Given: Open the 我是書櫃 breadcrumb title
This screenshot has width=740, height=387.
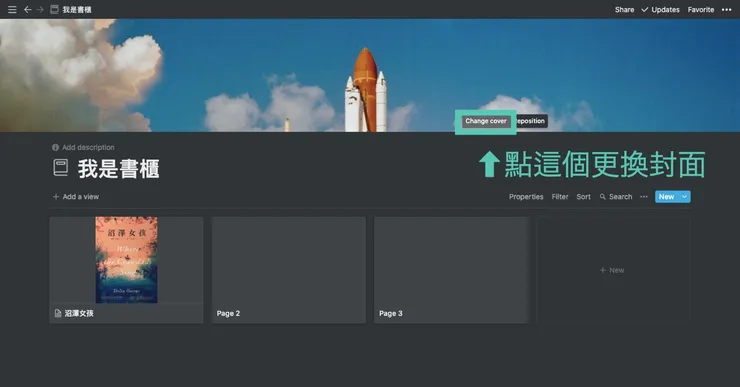Looking at the screenshot, I should click(x=77, y=9).
